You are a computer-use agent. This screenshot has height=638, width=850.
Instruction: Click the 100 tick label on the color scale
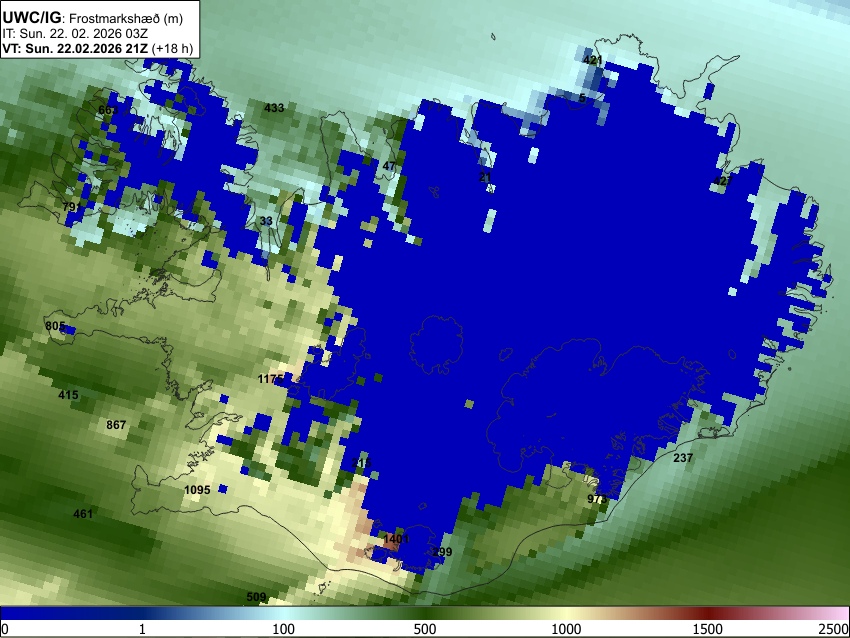coord(283,629)
